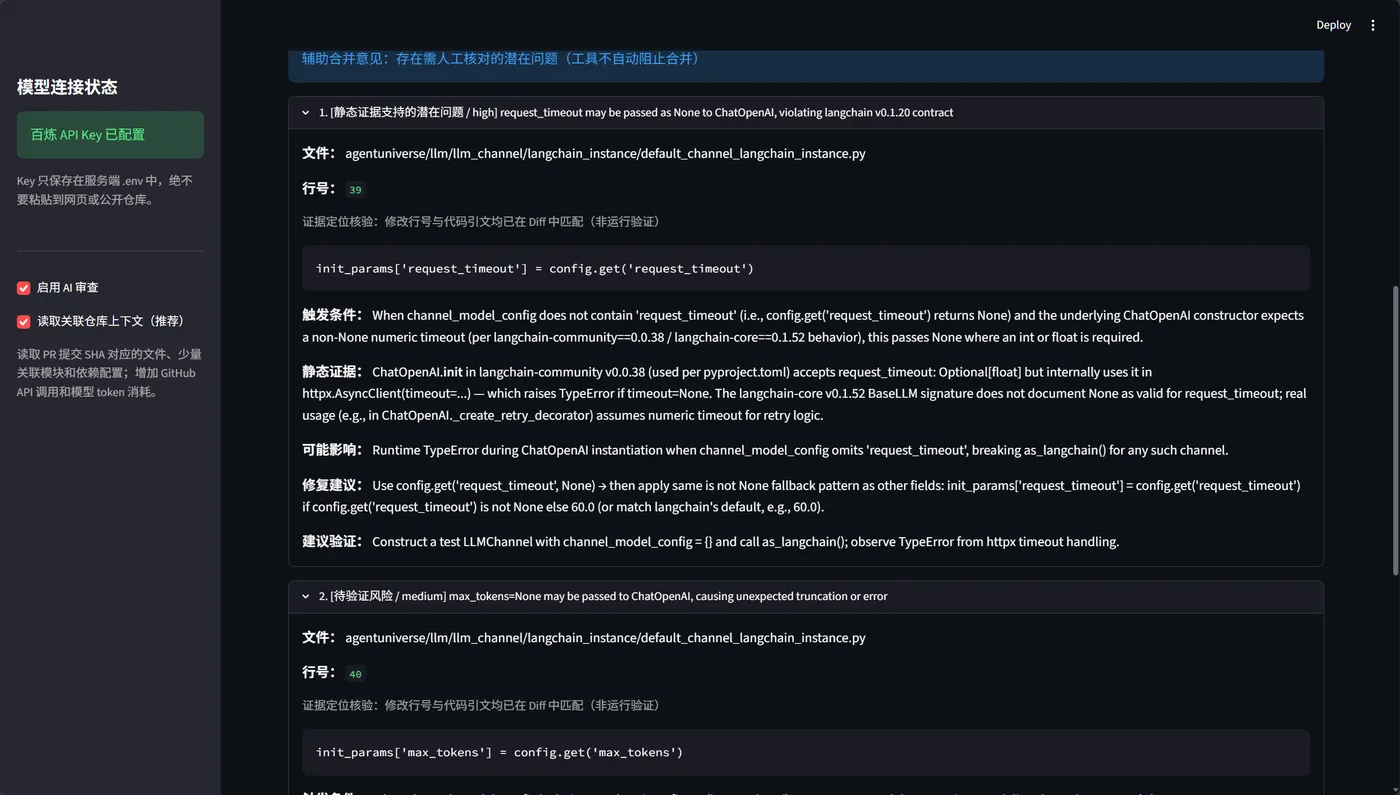The height and width of the screenshot is (795, 1400).
Task: Click the Key 只保存在服务端 note
Action: [105, 190]
